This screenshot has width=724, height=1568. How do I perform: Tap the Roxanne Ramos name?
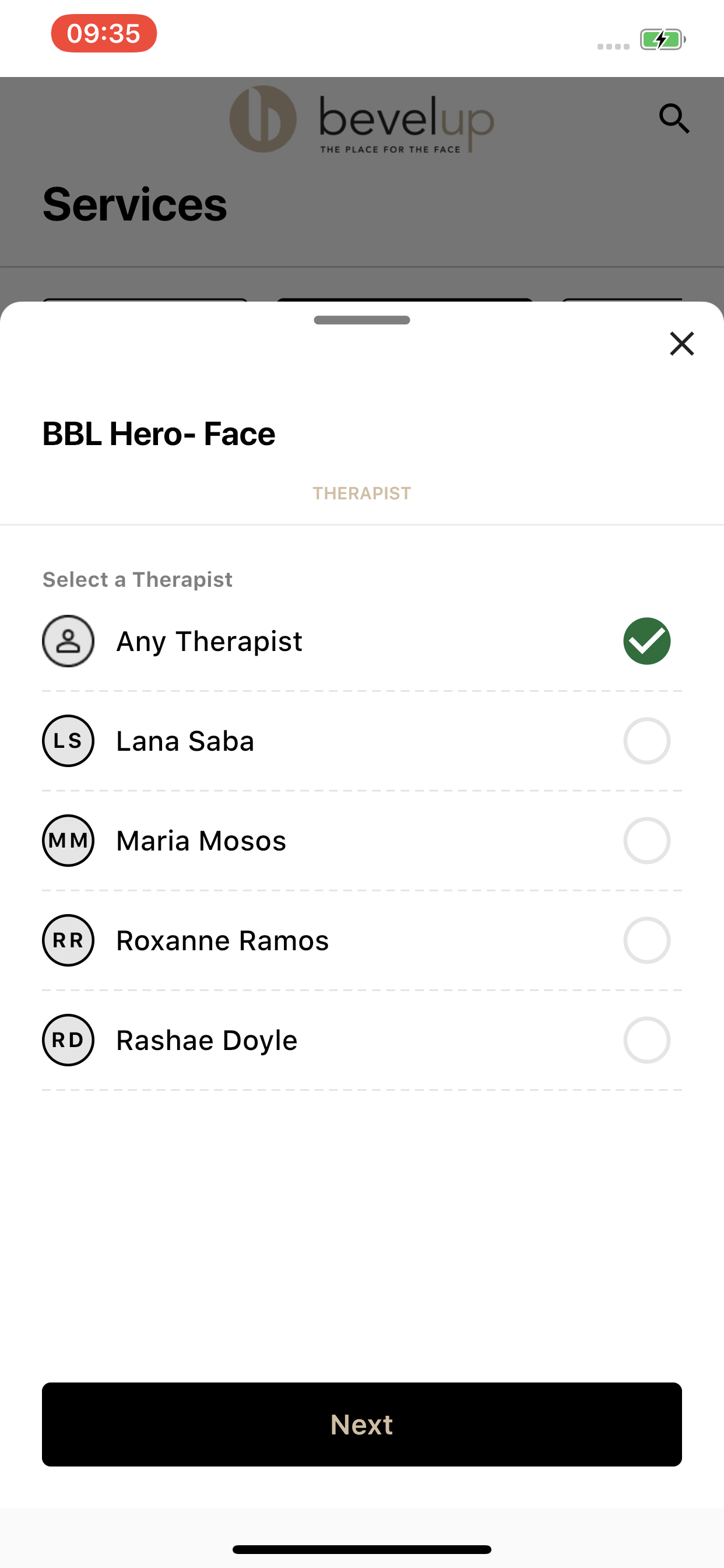(x=223, y=940)
